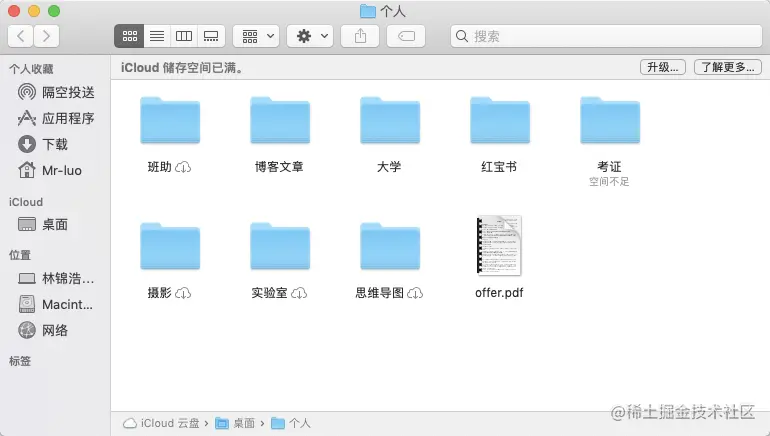Select the 大学 folder icon
The height and width of the screenshot is (436, 770).
tap(390, 120)
